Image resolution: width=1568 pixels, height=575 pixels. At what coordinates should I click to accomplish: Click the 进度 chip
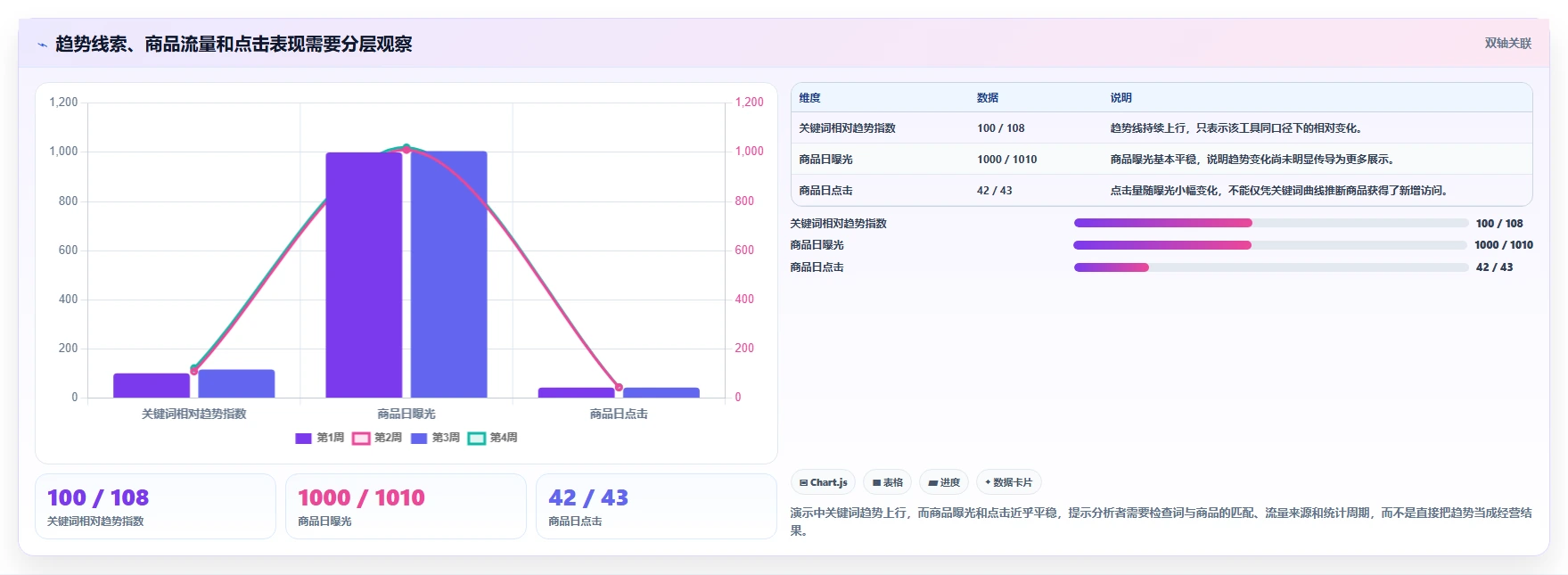tap(944, 482)
